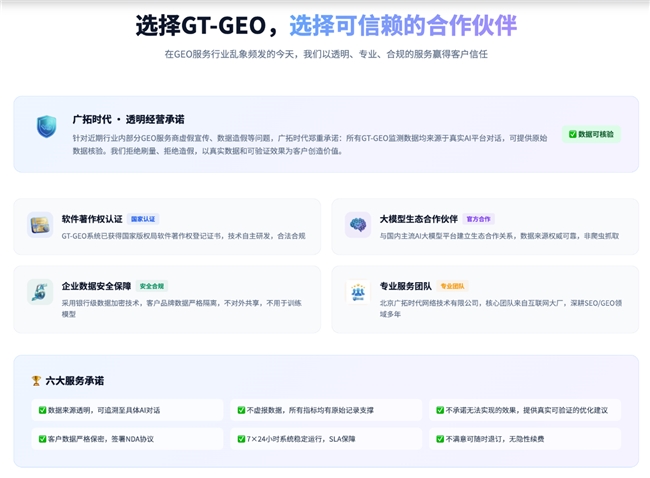
Task: Click the checkmark beside 不承诺无法实现的效果
Action: pyautogui.click(x=439, y=410)
